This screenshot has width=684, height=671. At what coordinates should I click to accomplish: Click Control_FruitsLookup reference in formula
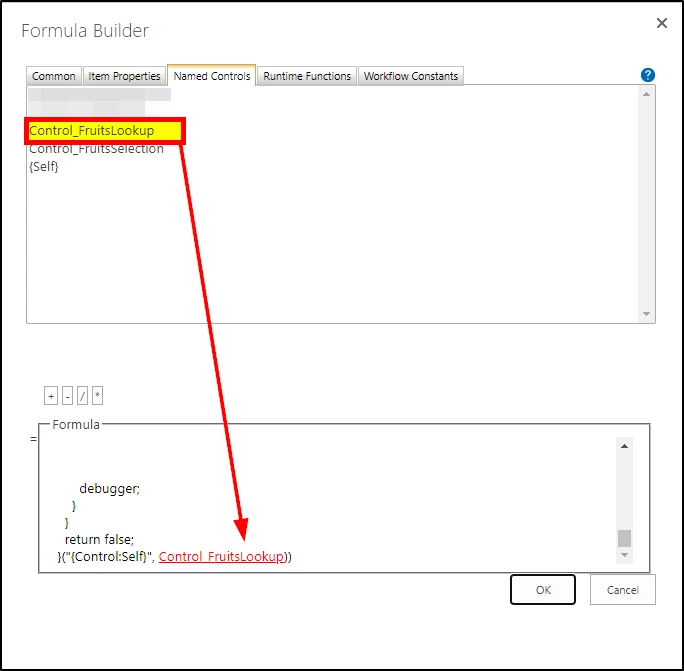(x=221, y=556)
